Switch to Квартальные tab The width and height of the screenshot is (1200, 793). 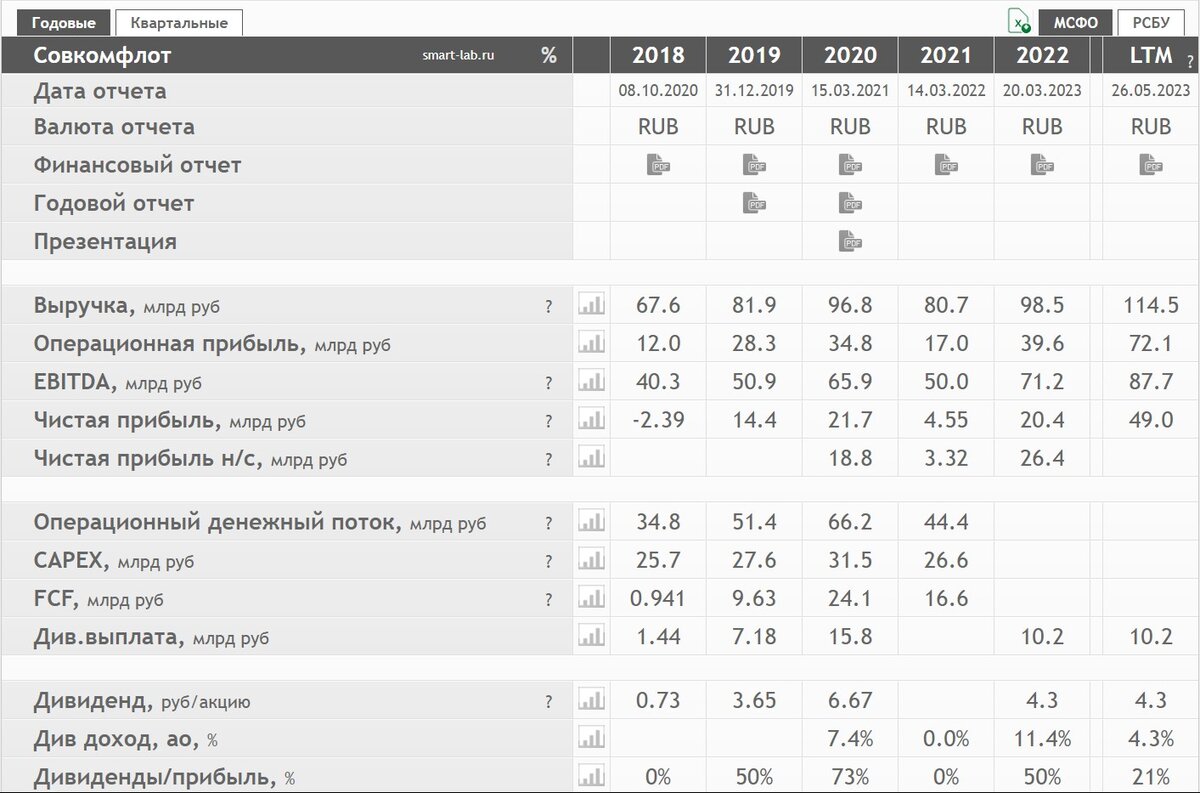(x=179, y=22)
